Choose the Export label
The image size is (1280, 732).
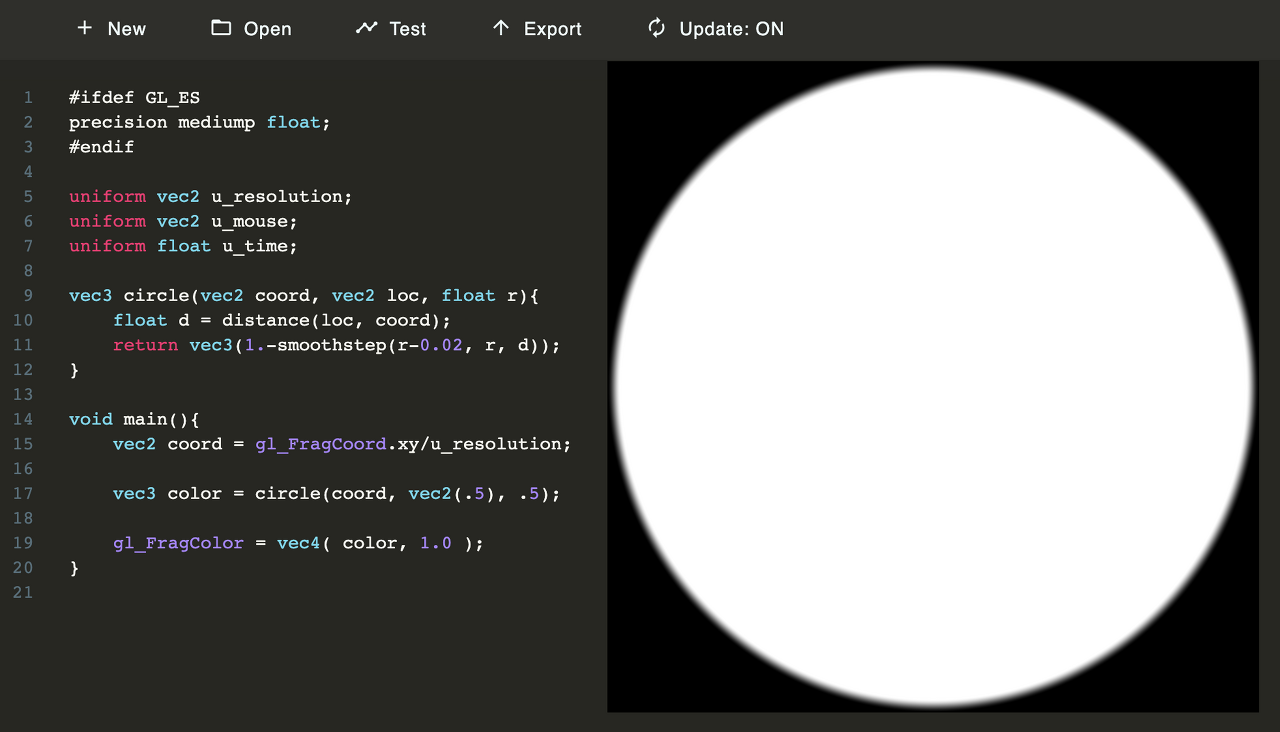pyautogui.click(x=553, y=29)
